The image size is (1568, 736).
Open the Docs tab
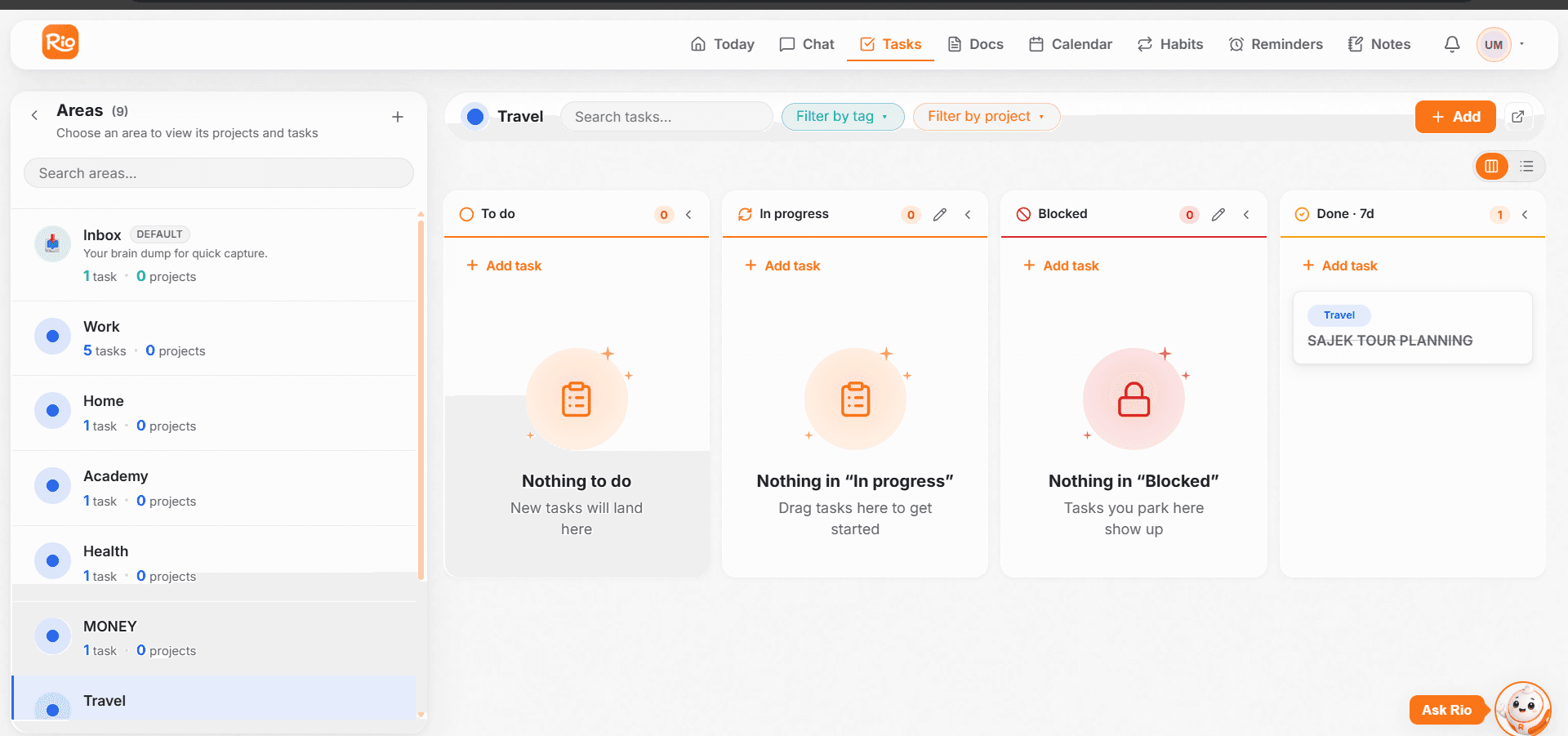[975, 44]
